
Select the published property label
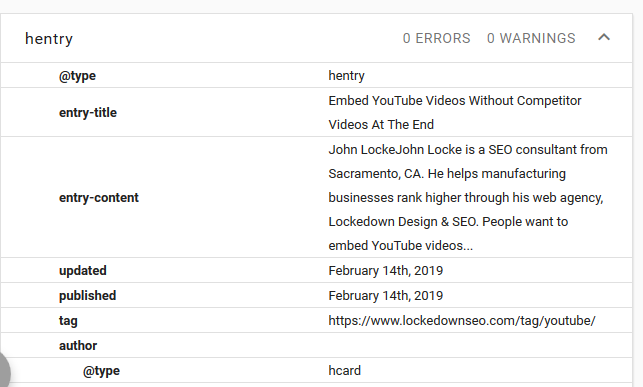tap(87, 296)
